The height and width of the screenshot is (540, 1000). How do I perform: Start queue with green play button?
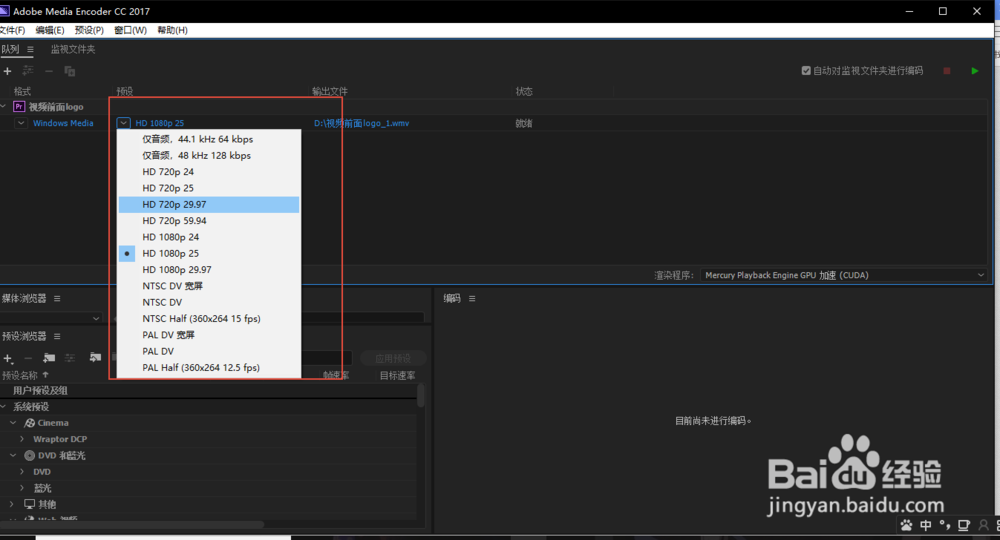click(974, 71)
